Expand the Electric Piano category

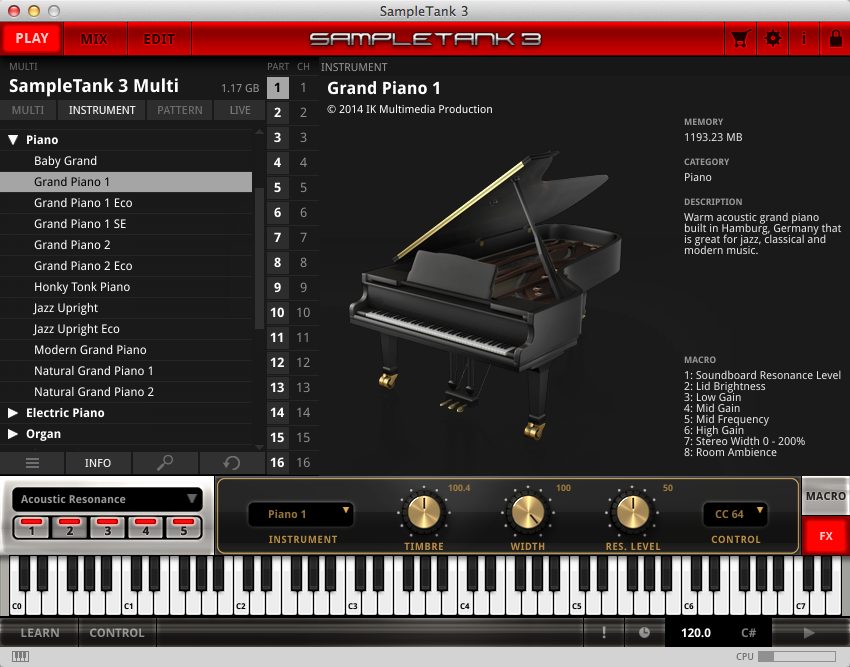pyautogui.click(x=13, y=413)
